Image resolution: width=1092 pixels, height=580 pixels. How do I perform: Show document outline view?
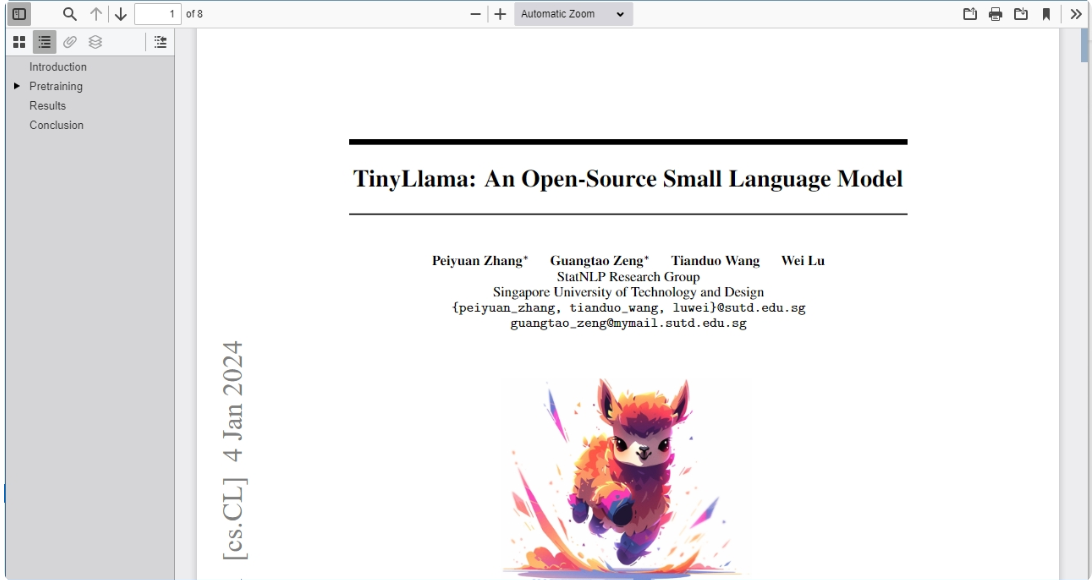coord(45,42)
